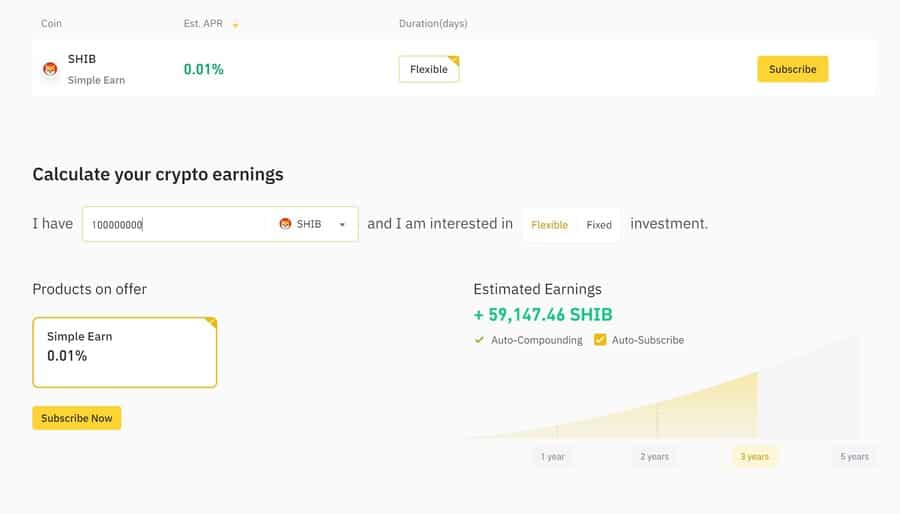Switch earnings chart to 1 year

coord(553,457)
